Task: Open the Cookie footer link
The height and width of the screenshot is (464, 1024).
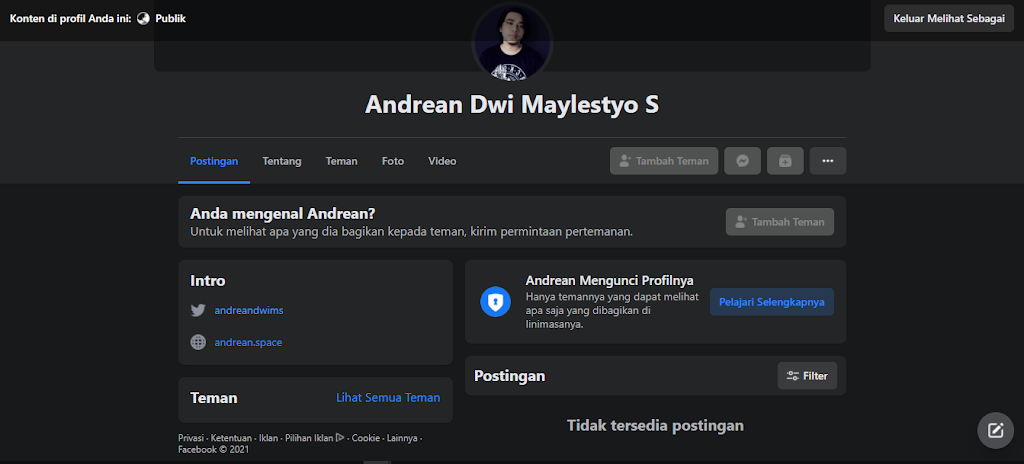Action: coord(366,438)
